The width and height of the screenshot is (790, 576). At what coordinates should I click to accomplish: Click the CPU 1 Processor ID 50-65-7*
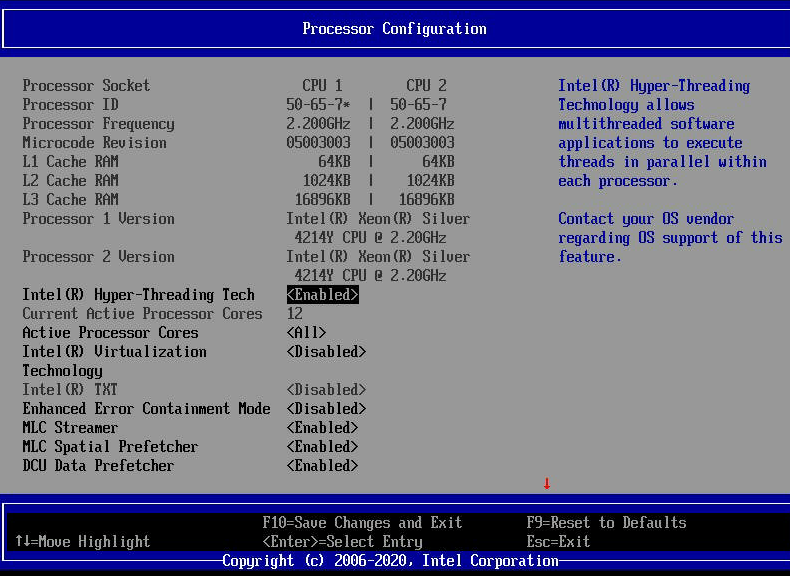[318, 104]
